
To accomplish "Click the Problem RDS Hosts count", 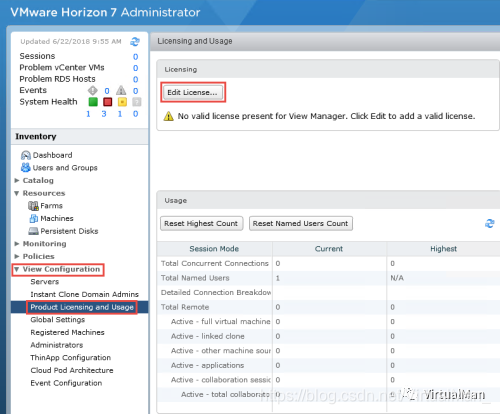I will (x=135, y=79).
